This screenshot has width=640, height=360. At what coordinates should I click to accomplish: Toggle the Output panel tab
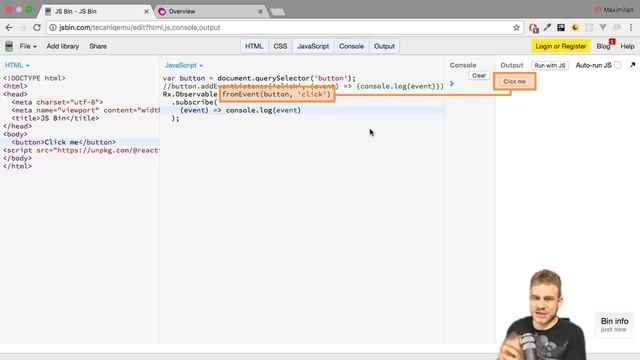click(384, 46)
